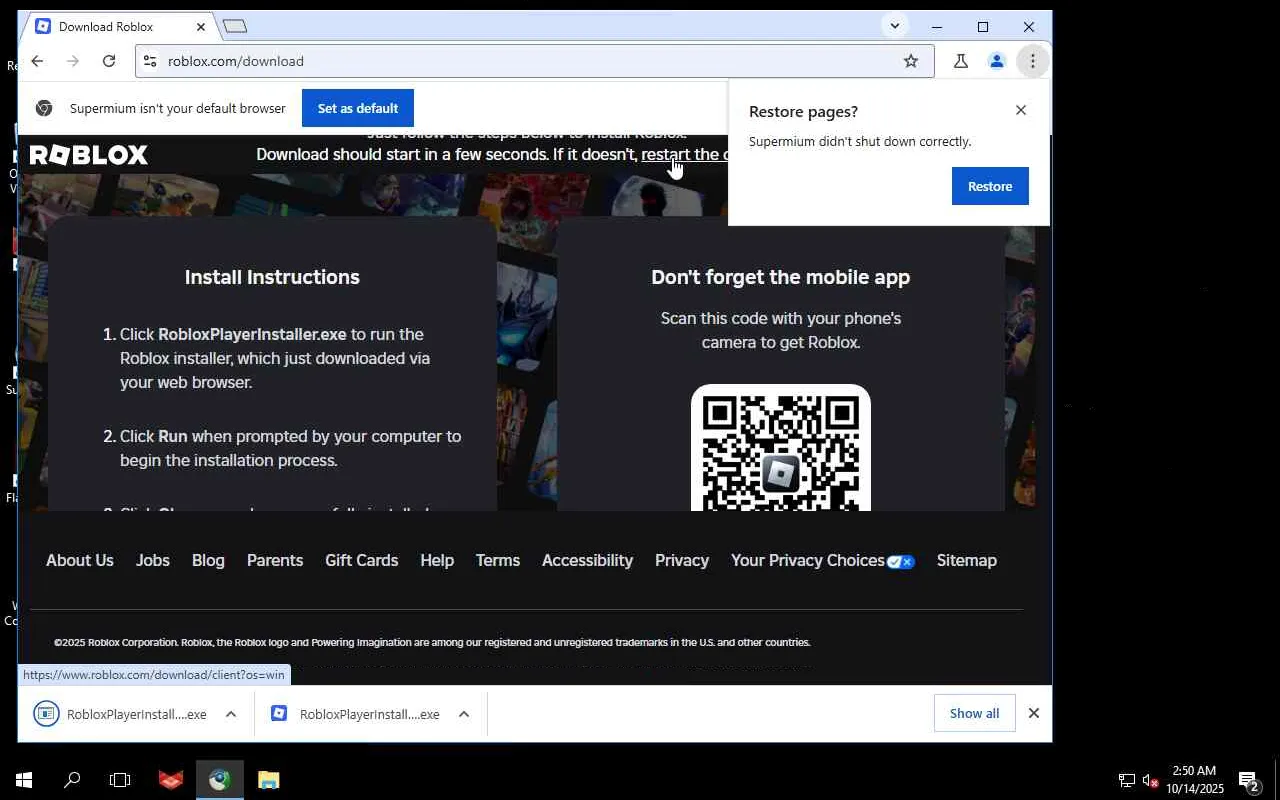This screenshot has width=1280, height=800.
Task: Open the Jobs footer link
Action: [153, 560]
